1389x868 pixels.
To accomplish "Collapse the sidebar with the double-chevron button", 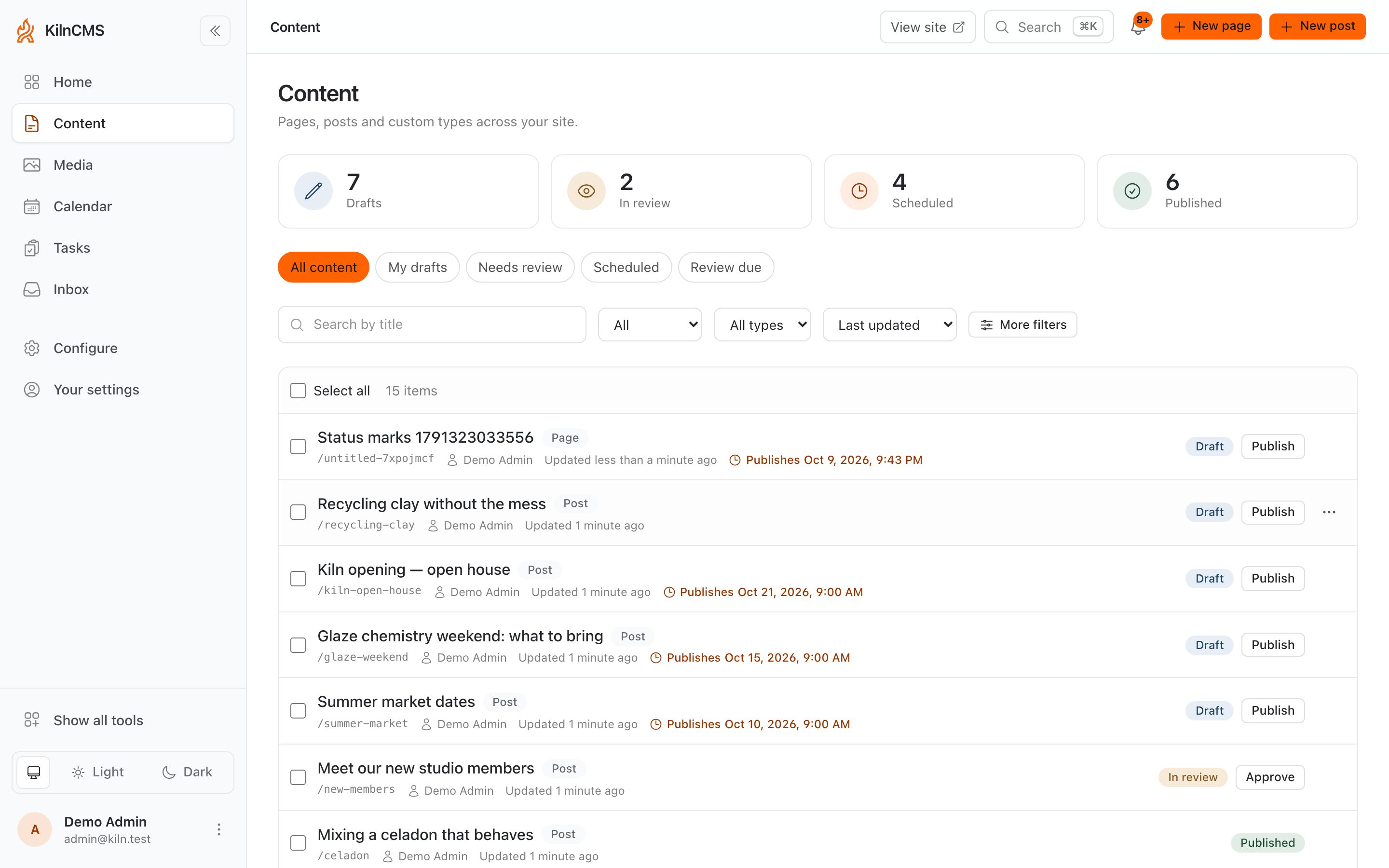I will point(215,30).
